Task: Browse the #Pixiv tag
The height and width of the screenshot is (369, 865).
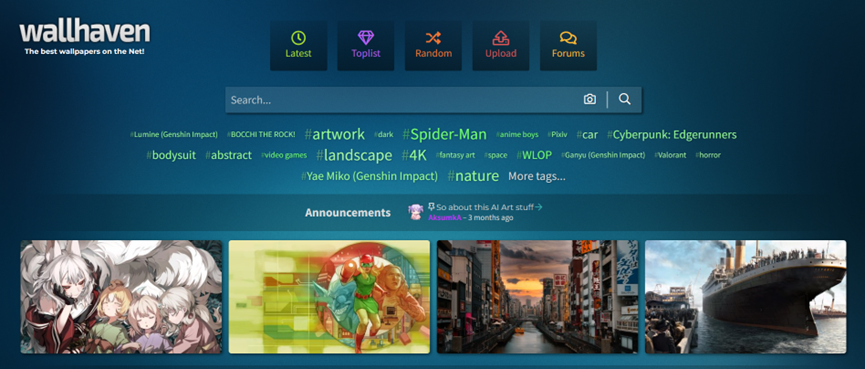Action: point(557,135)
